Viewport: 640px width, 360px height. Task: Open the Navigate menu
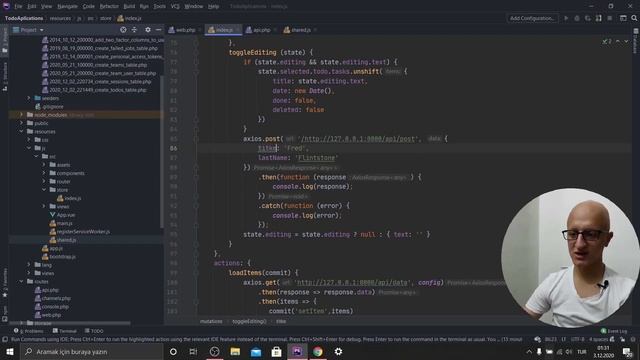click(x=67, y=7)
